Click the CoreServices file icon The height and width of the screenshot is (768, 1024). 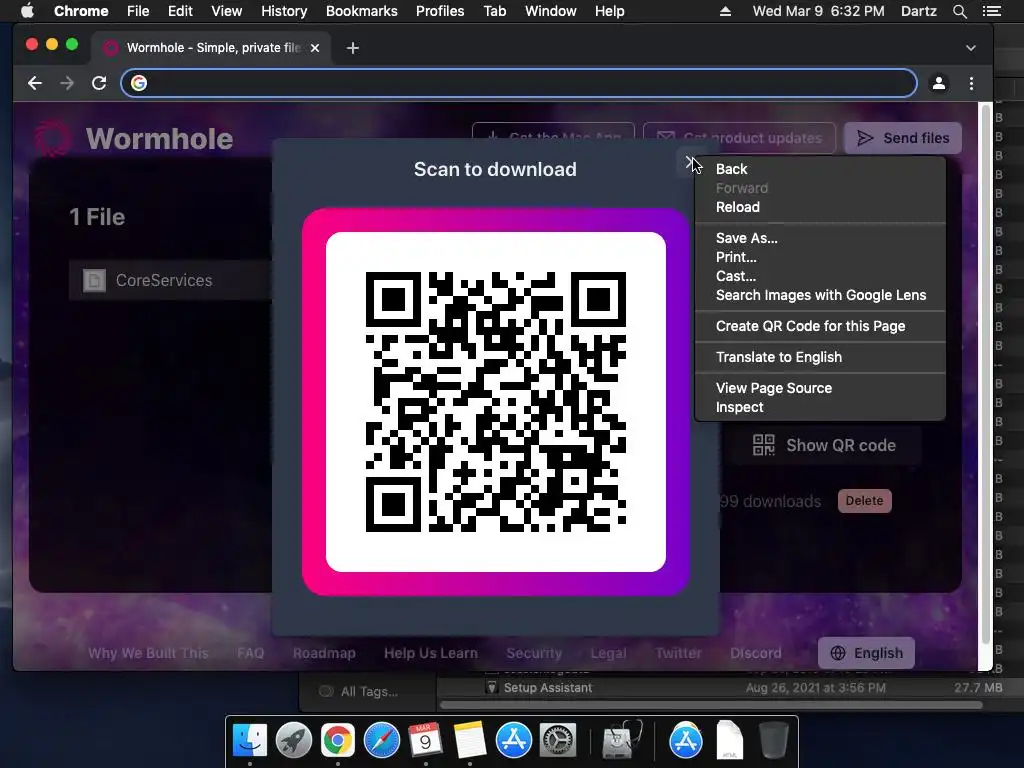[x=94, y=280]
